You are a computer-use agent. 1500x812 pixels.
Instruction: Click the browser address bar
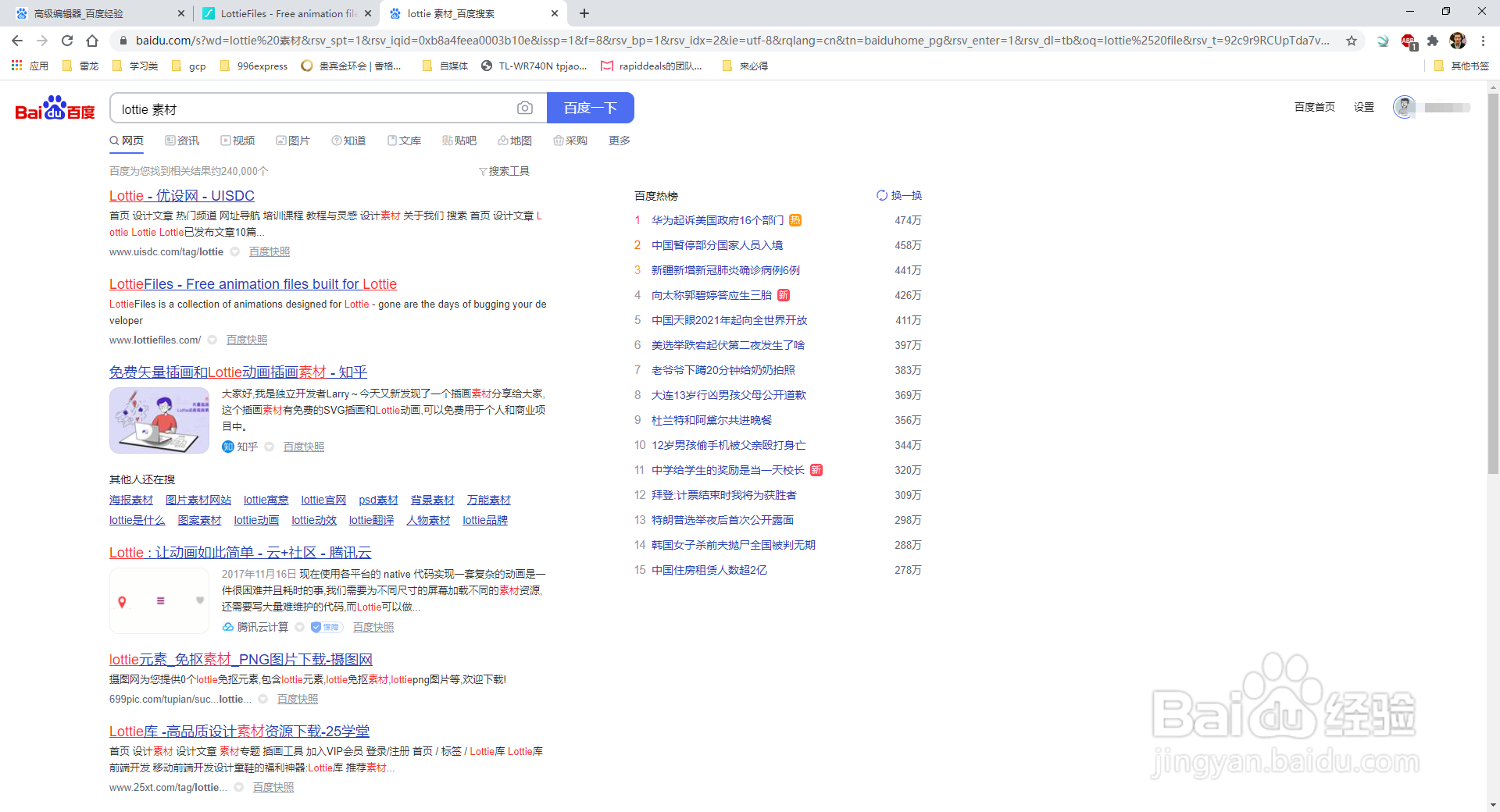[x=731, y=41]
